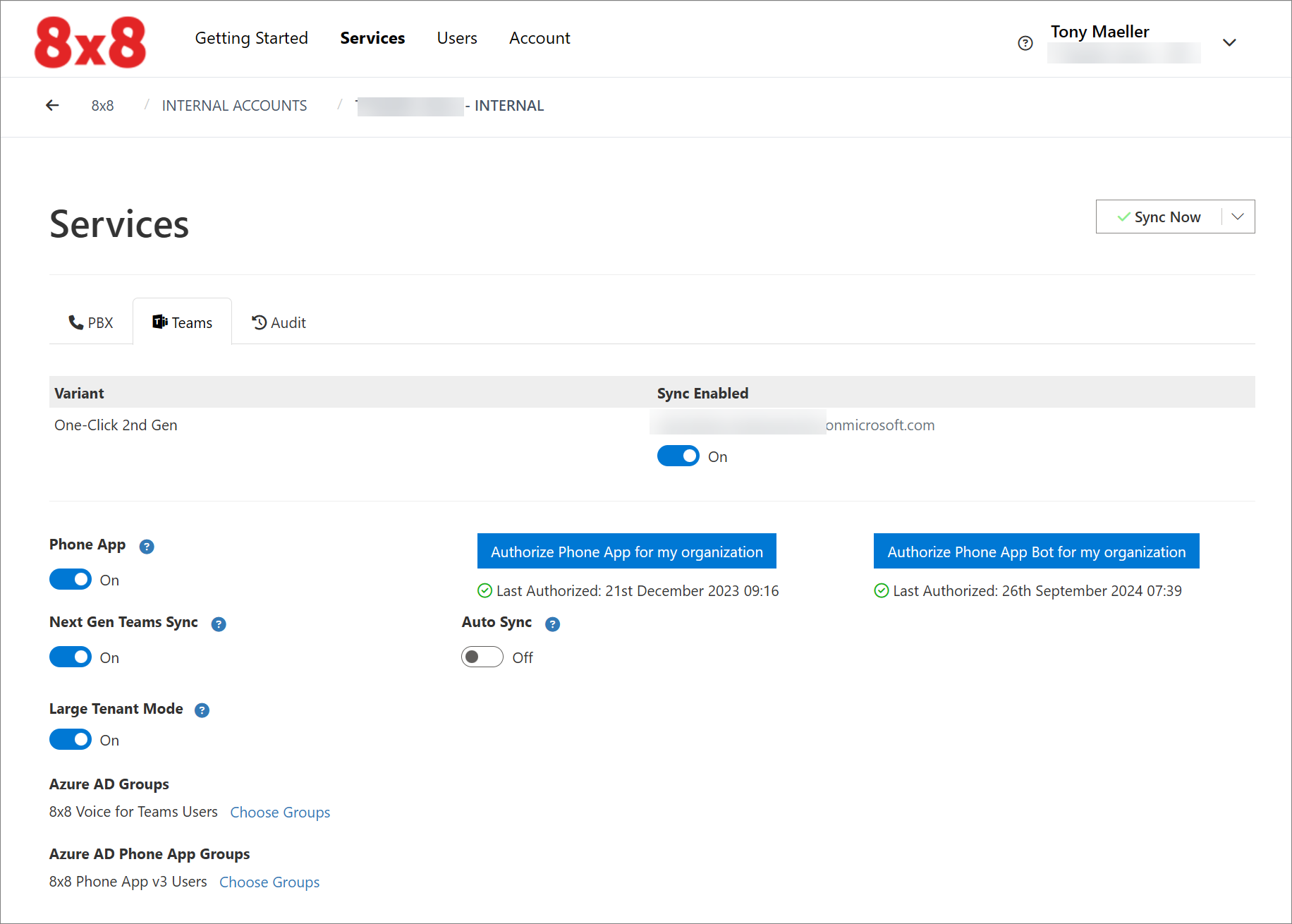Click the Auto Sync help icon

[x=553, y=624]
